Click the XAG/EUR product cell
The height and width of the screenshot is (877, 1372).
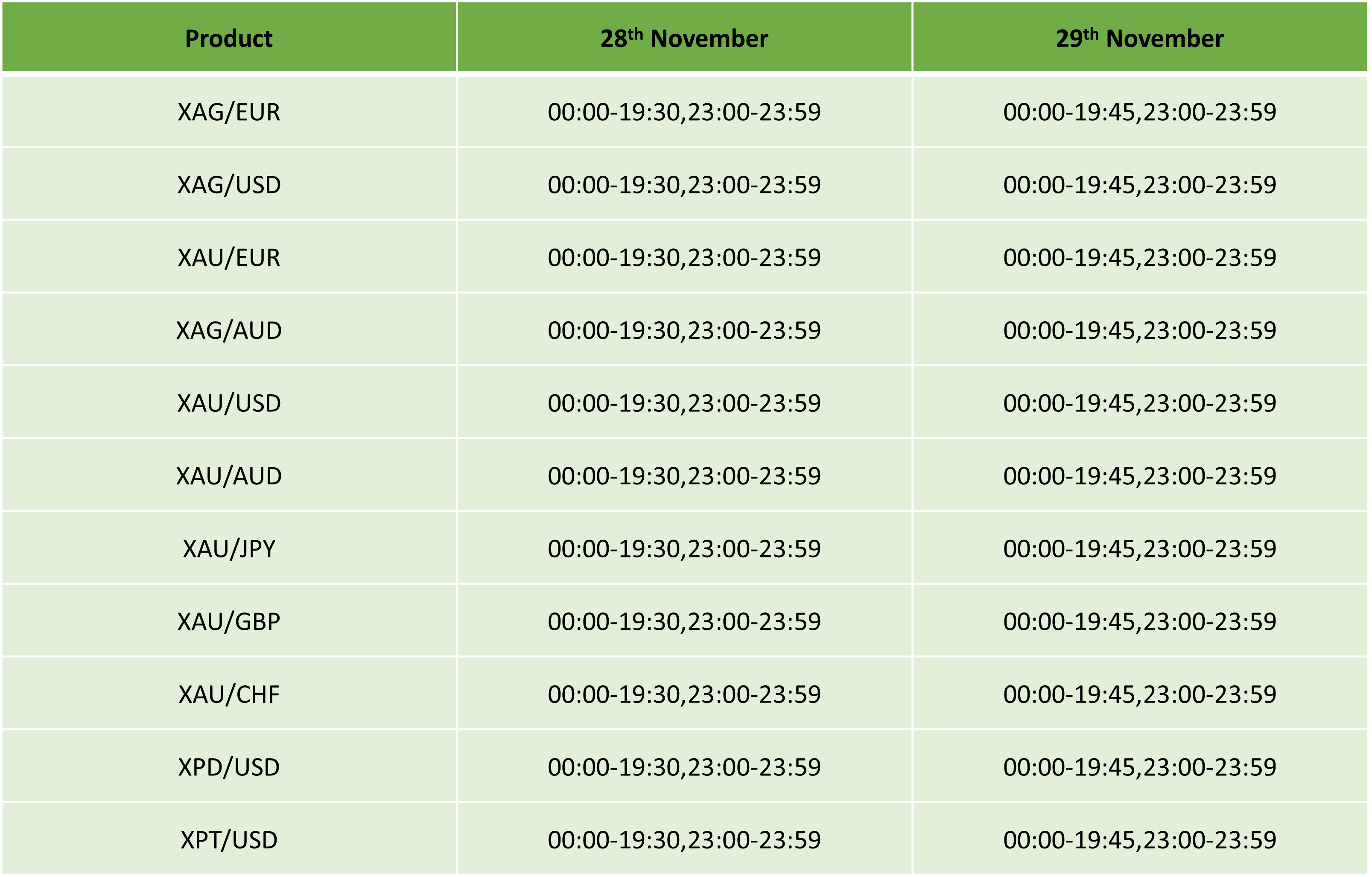(228, 112)
